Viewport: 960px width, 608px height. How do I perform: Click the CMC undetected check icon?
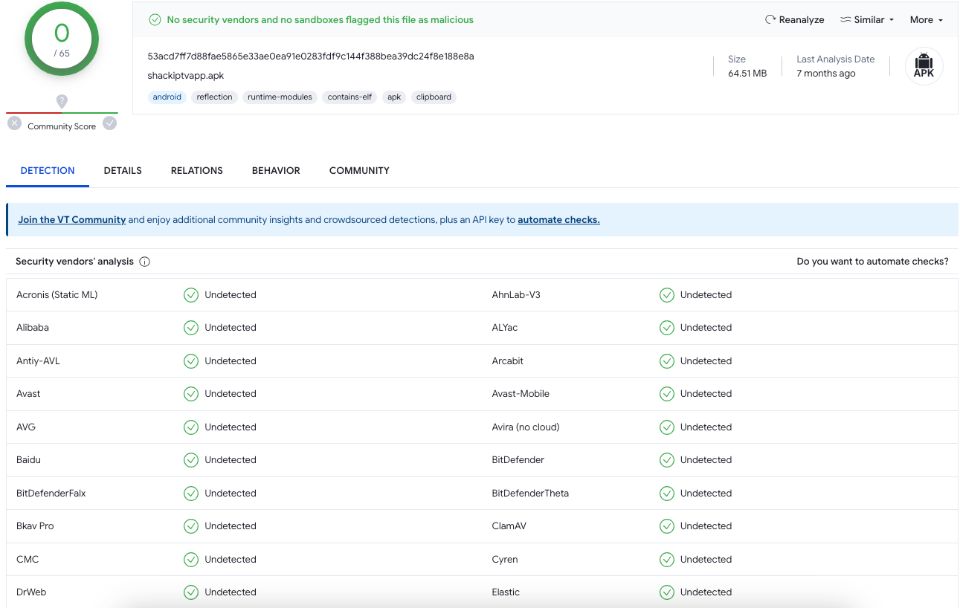pyautogui.click(x=191, y=560)
